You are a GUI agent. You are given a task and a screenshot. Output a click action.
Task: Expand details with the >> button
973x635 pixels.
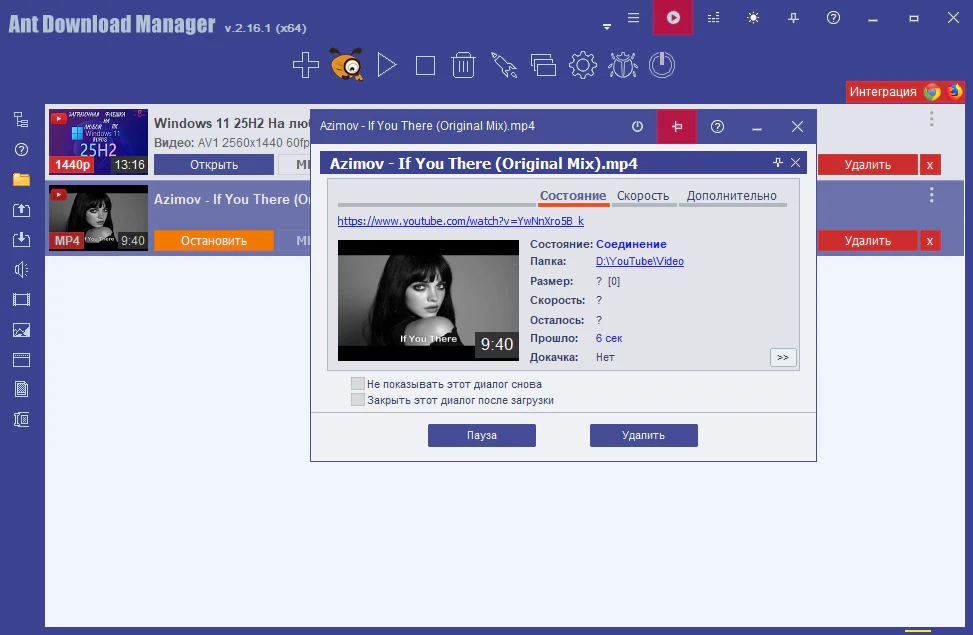[x=783, y=357]
